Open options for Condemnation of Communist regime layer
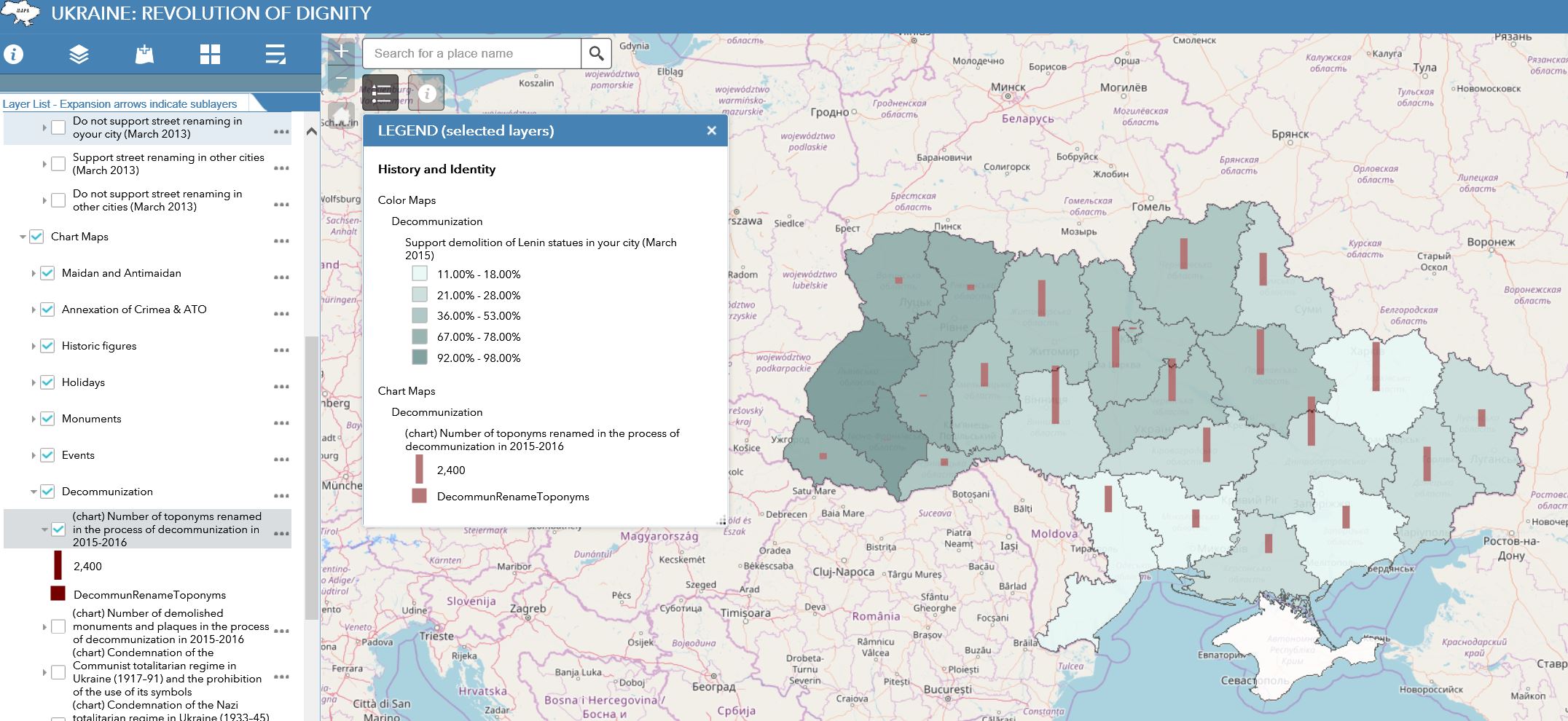 (x=281, y=677)
